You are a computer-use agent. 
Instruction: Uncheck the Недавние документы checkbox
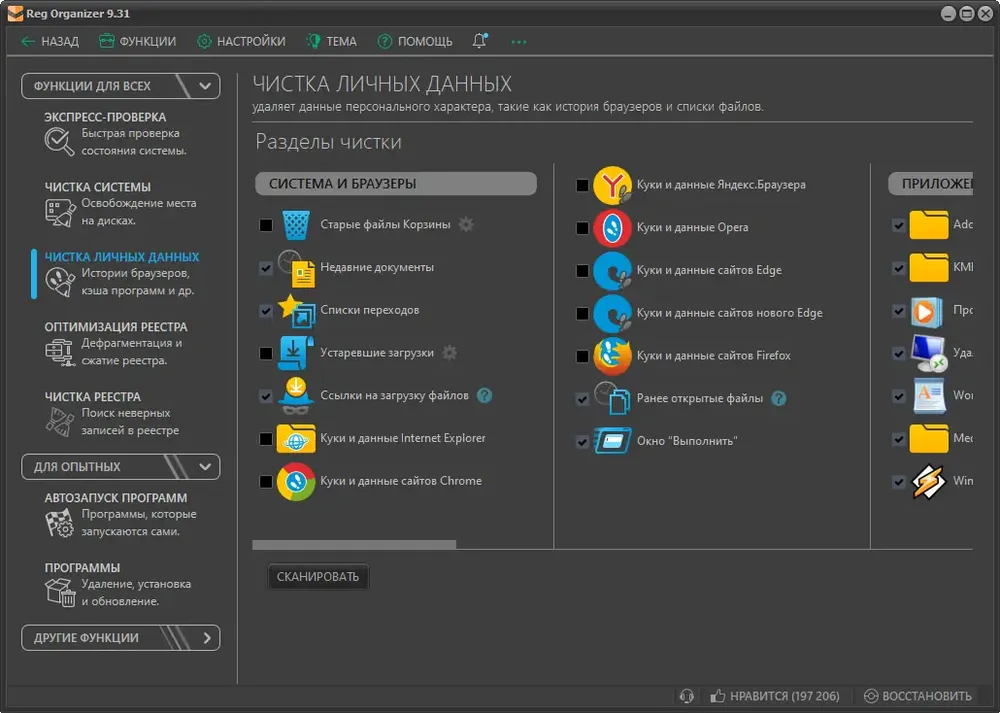point(266,268)
